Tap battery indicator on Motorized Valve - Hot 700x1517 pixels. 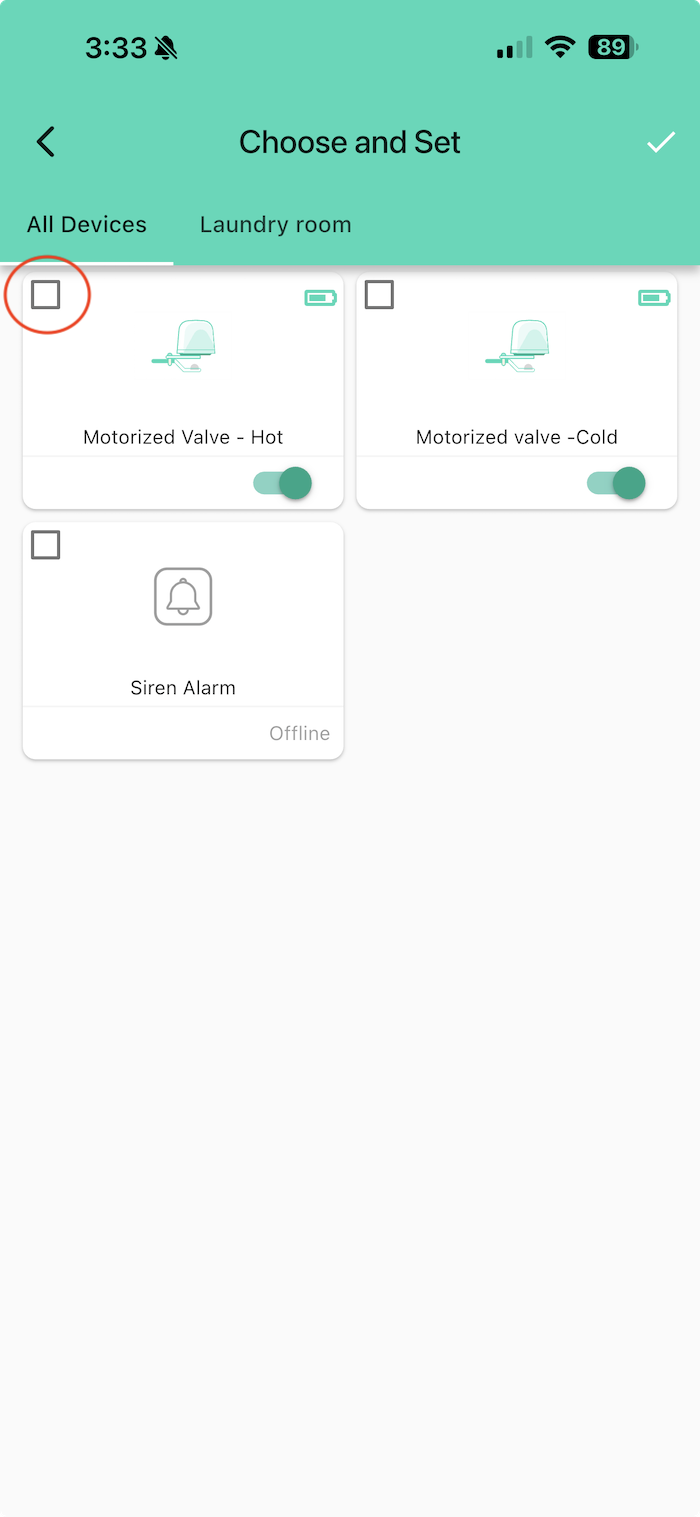click(x=320, y=297)
